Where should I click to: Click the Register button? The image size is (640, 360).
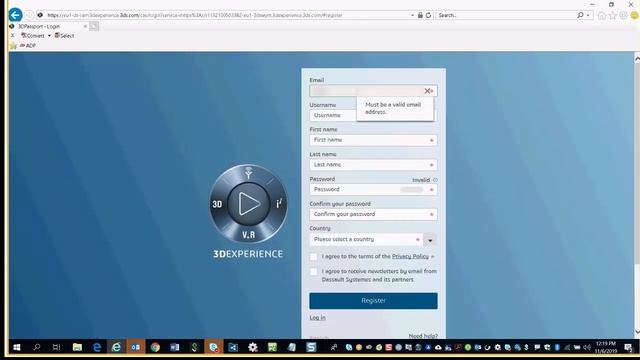tap(373, 301)
